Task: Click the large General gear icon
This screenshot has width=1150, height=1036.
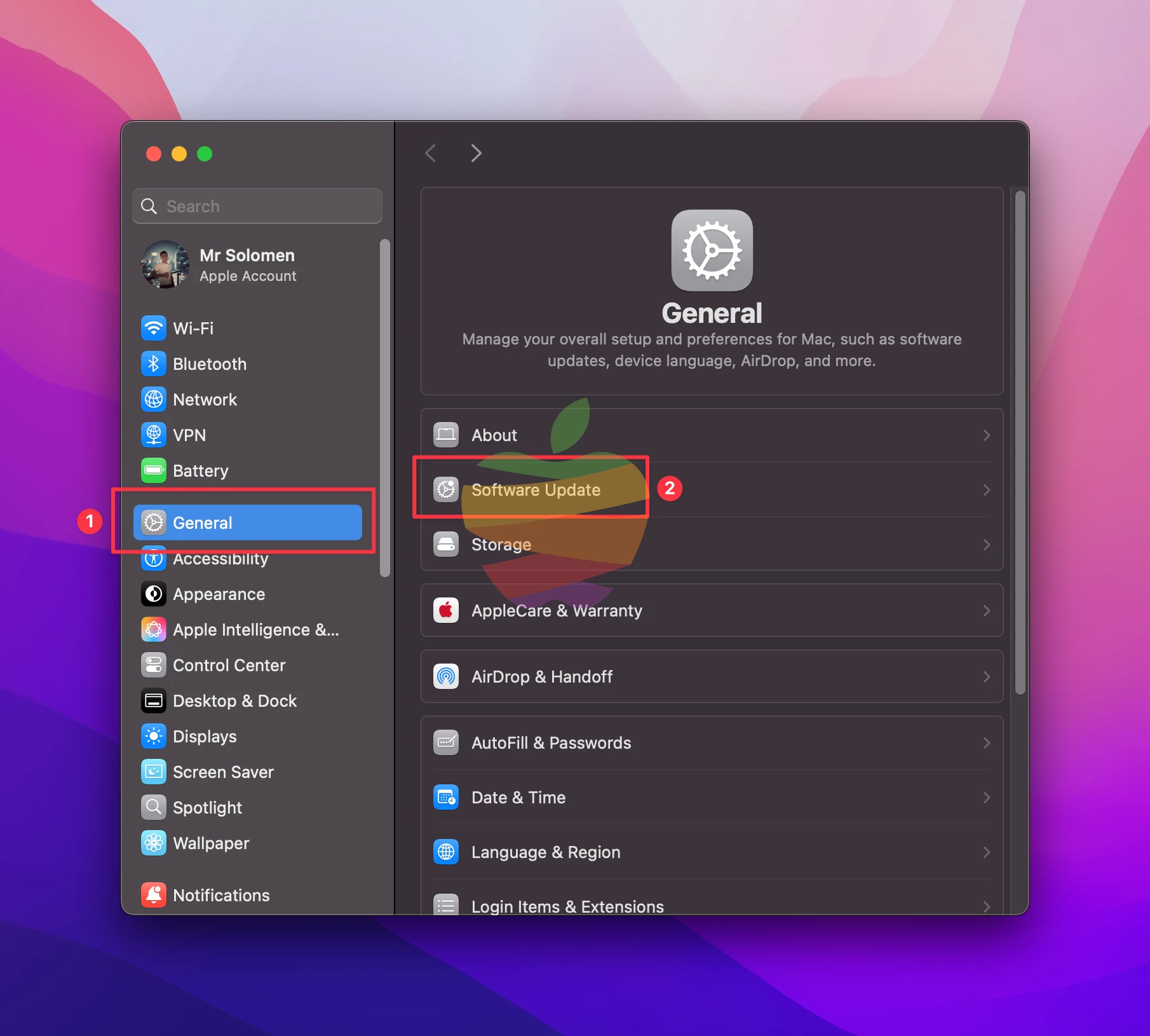Action: click(x=712, y=250)
